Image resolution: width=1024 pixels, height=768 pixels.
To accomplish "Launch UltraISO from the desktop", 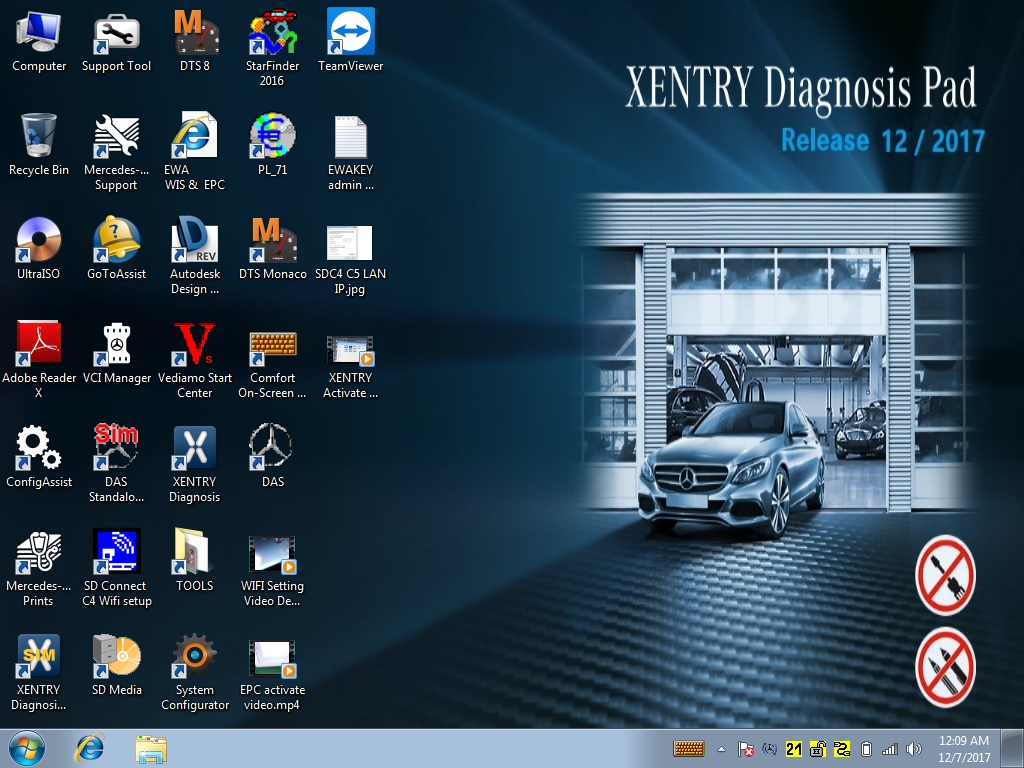I will tap(39, 248).
